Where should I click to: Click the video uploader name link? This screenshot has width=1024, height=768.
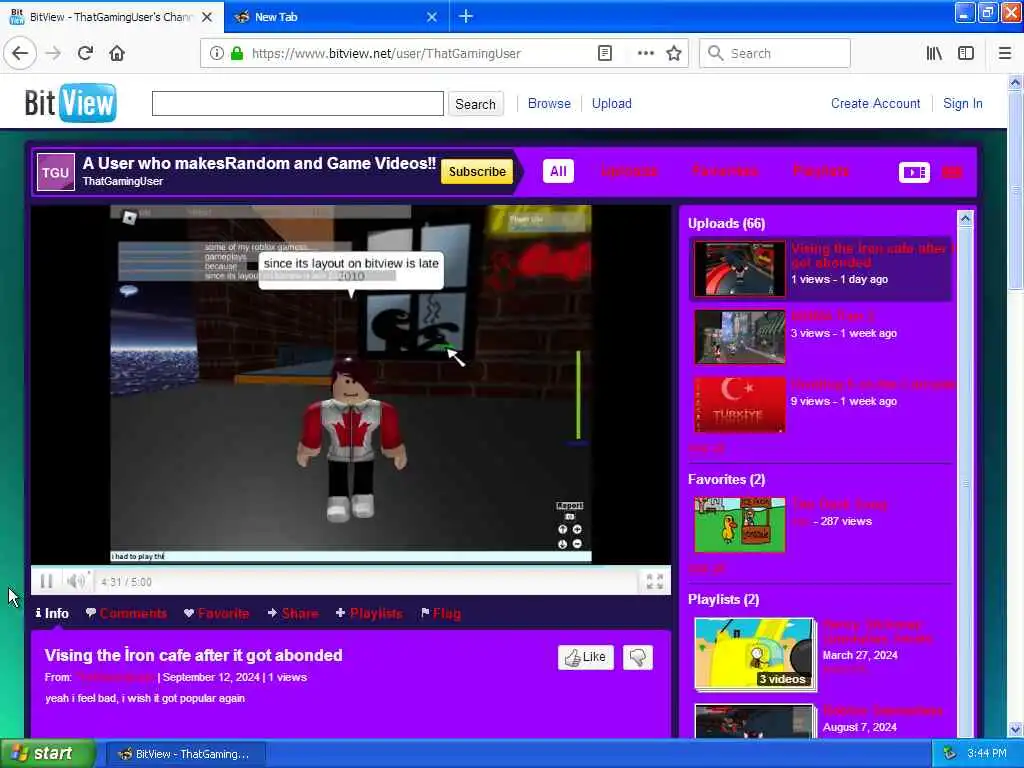115,677
